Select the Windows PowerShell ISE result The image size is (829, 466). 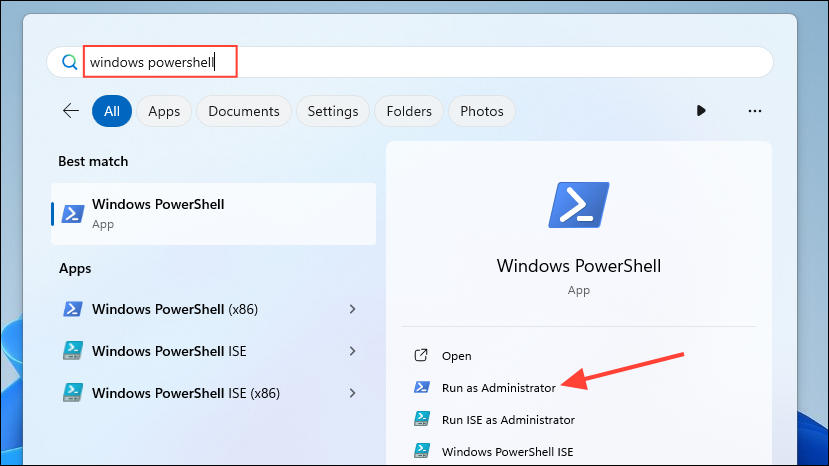point(214,351)
